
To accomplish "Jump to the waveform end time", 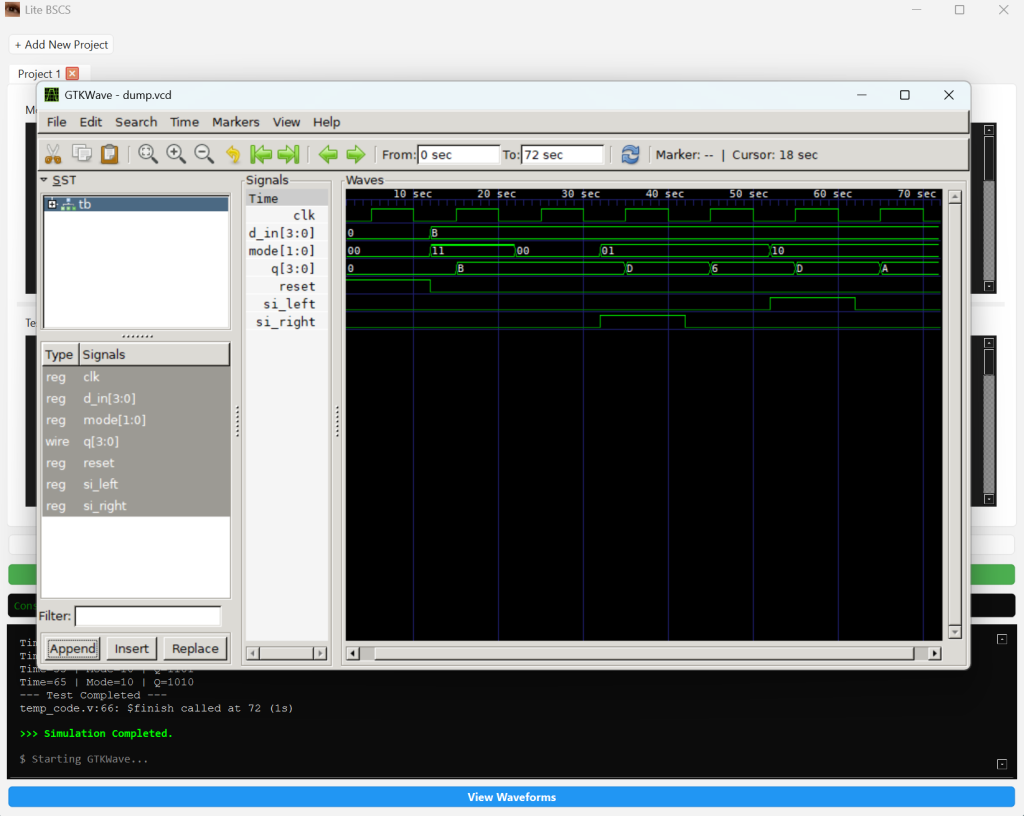I will (289, 154).
